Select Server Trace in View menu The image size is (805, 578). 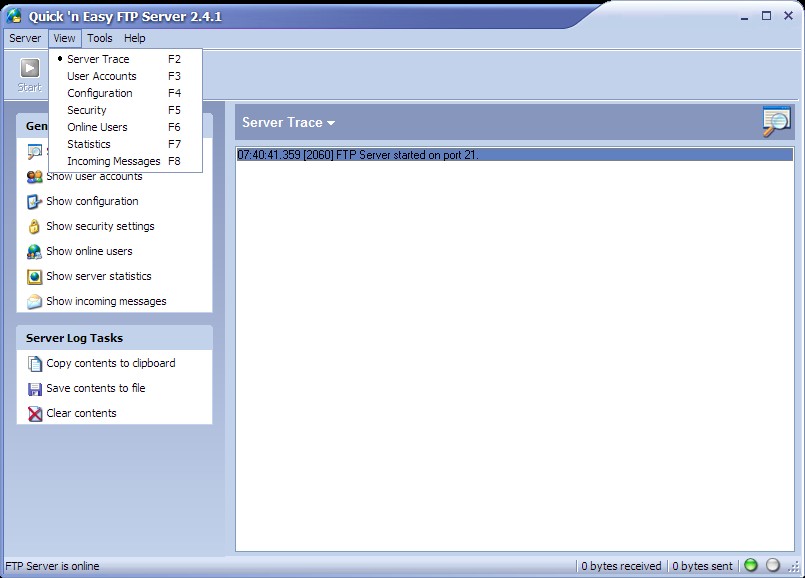coord(125,59)
